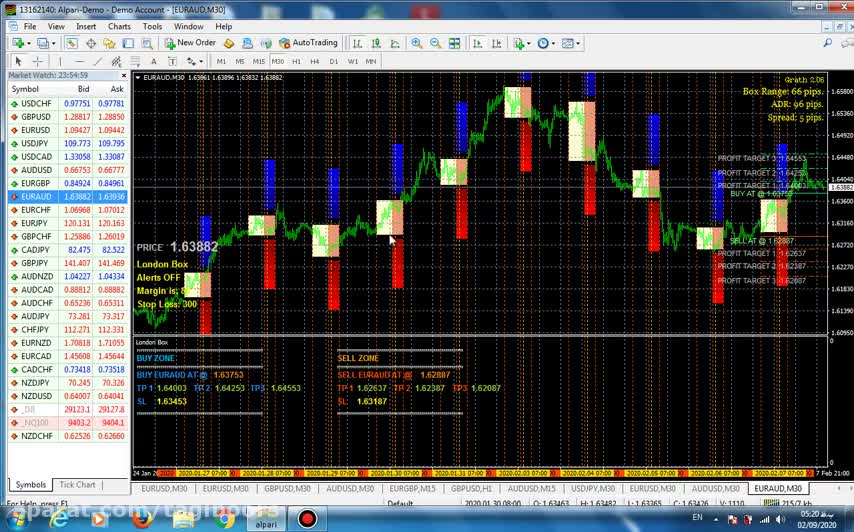Toggle the AutoTrading button
Screen dimensions: 854x532
pos(308,43)
